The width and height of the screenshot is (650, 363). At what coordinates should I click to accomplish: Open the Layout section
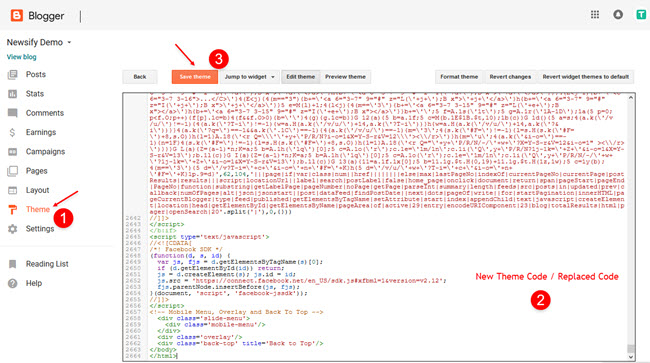click(37, 190)
